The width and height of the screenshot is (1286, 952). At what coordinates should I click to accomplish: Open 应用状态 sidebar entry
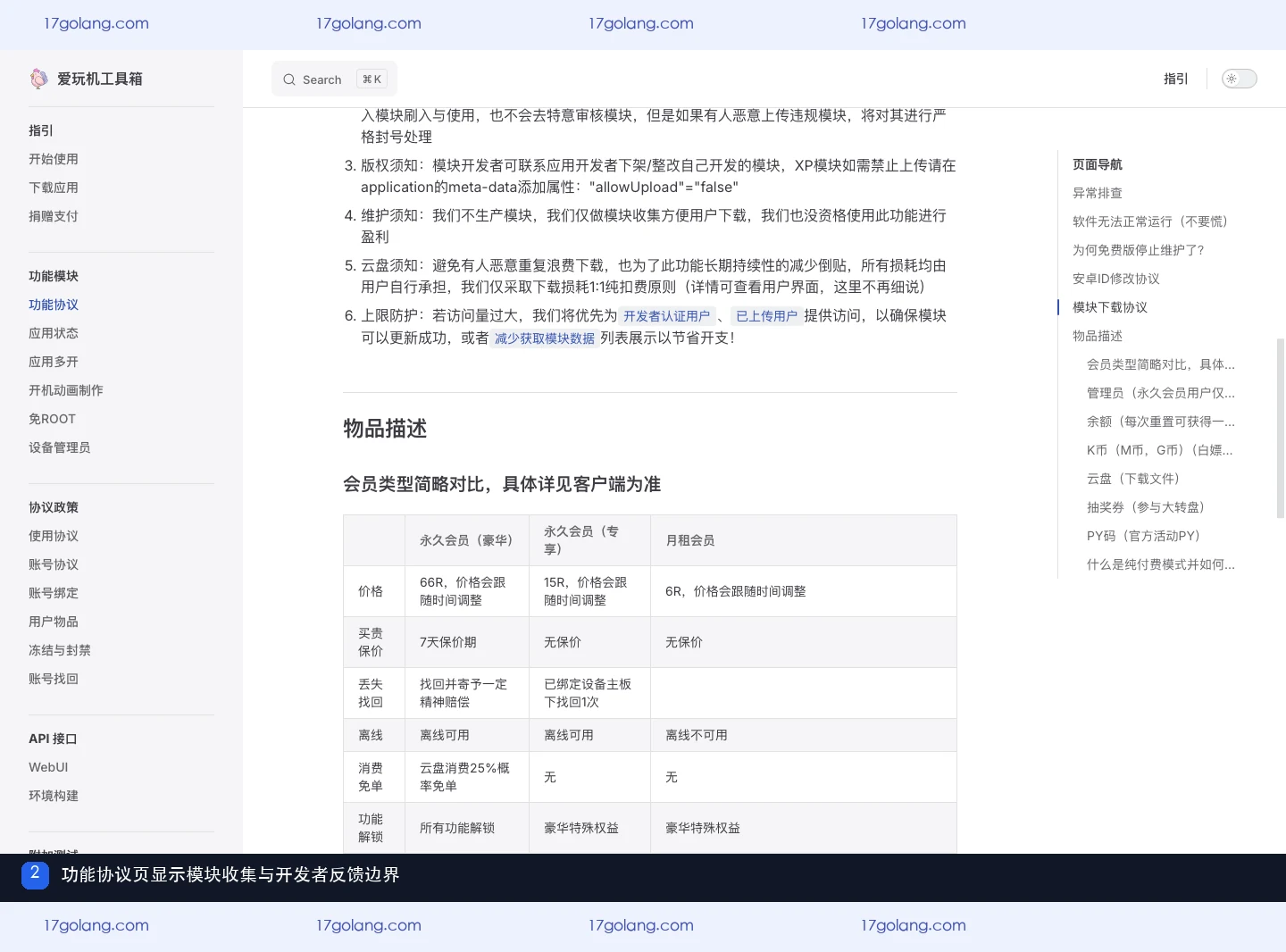[54, 333]
